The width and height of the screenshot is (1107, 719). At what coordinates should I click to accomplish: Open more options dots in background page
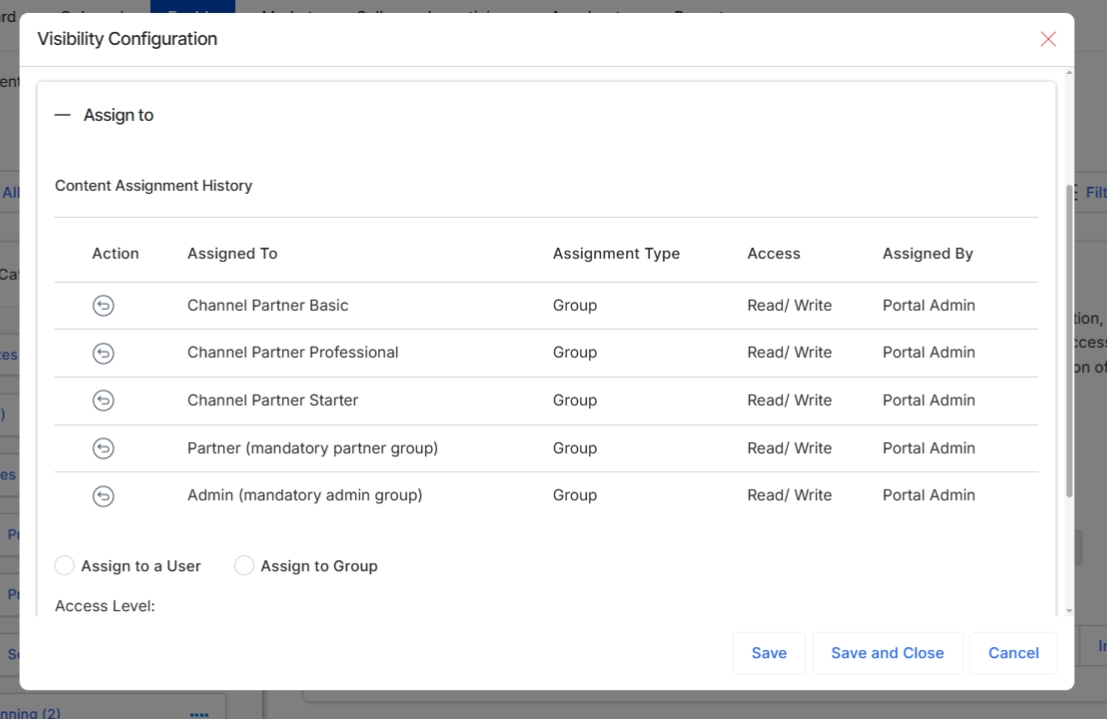199,714
